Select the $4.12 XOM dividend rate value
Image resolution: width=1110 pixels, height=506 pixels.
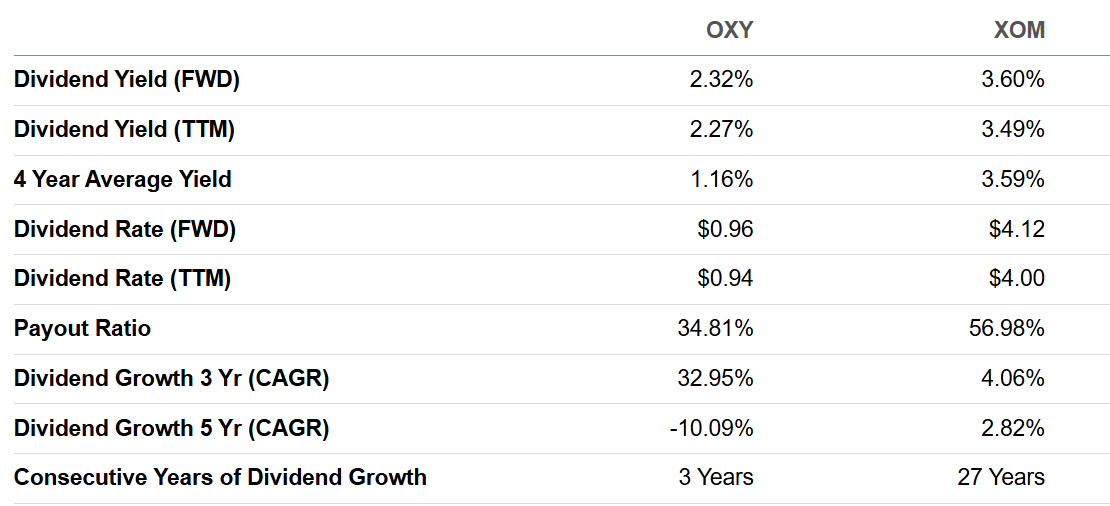coord(1017,230)
